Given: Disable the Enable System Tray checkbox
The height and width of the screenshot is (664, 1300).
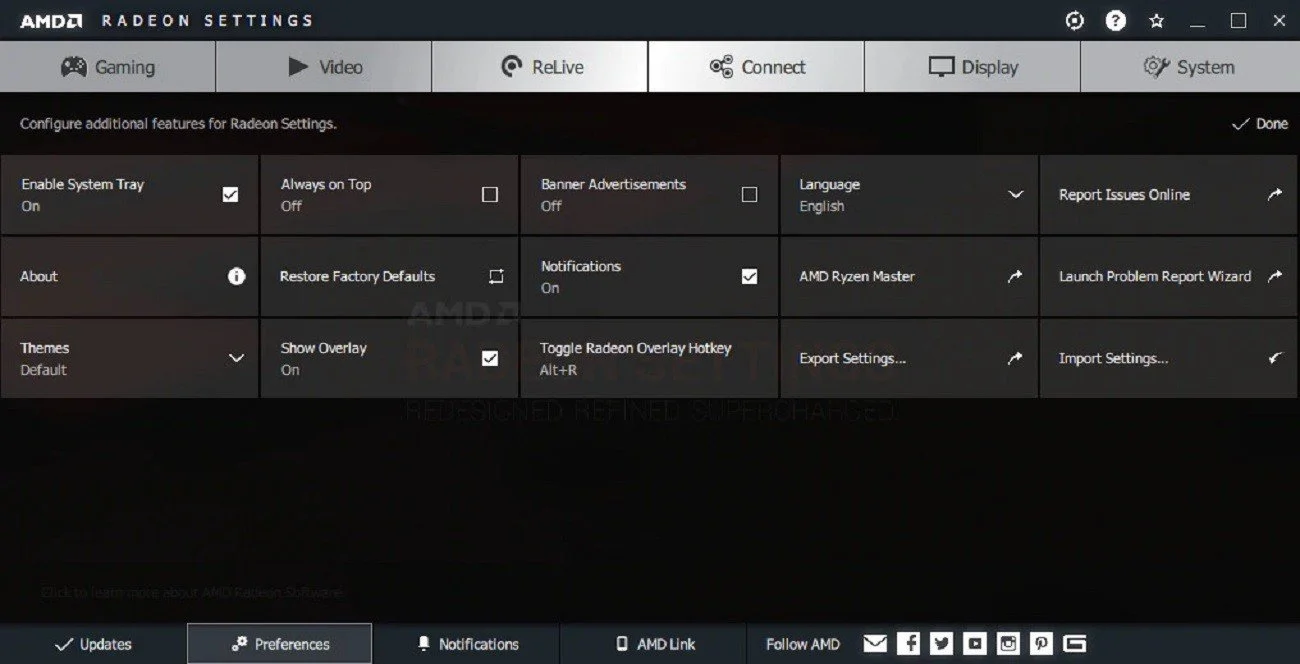Looking at the screenshot, I should point(230,194).
